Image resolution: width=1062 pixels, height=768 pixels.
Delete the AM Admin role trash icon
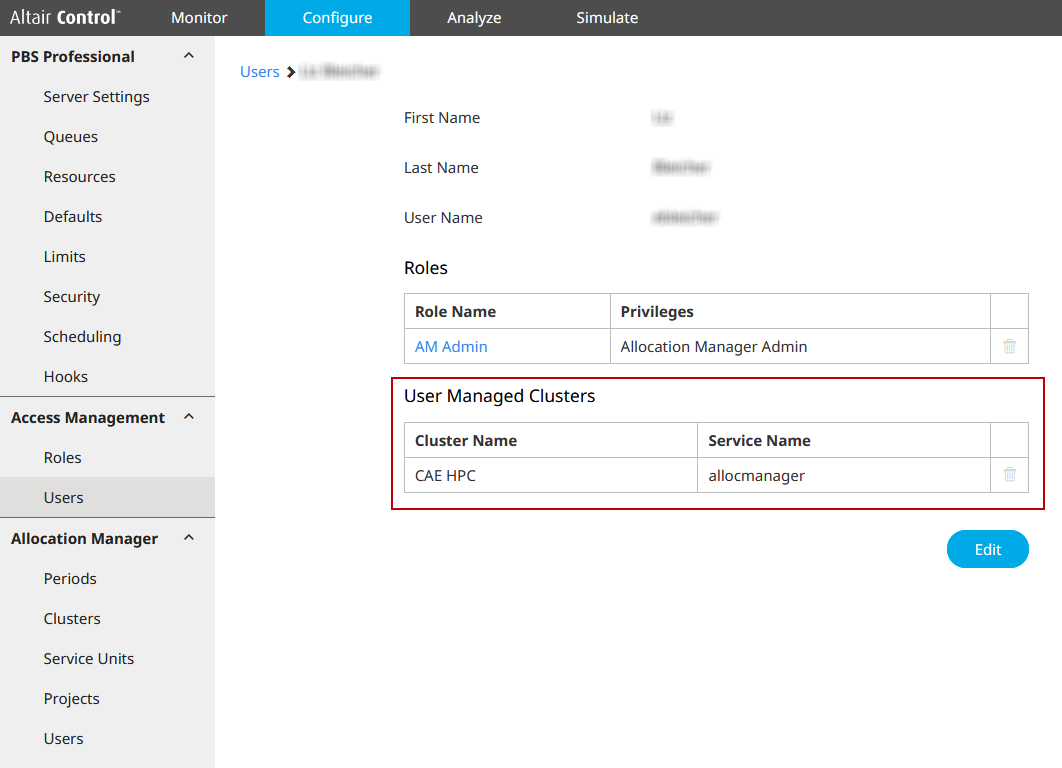1009,346
